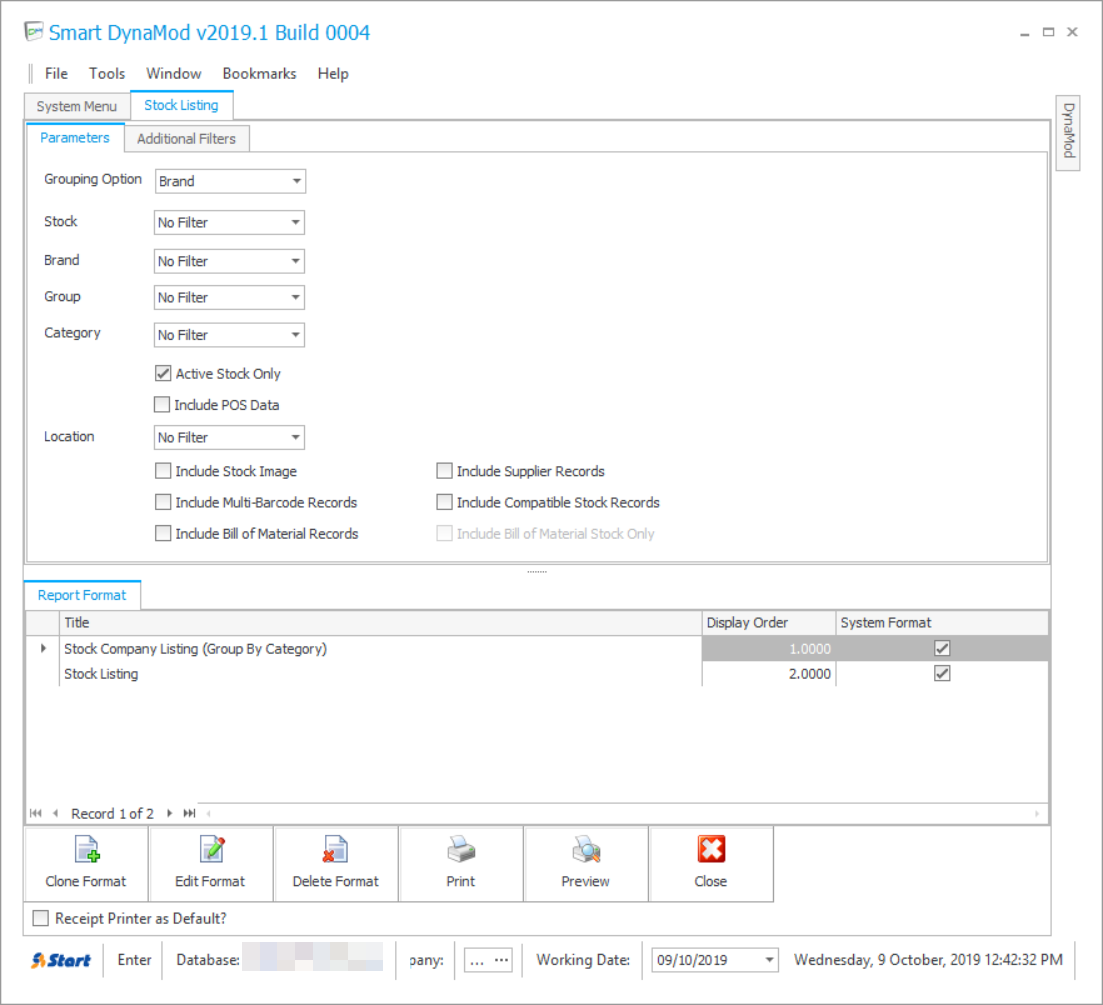Image resolution: width=1103 pixels, height=1005 pixels.
Task: Click the Enter label in status bar
Action: [134, 960]
